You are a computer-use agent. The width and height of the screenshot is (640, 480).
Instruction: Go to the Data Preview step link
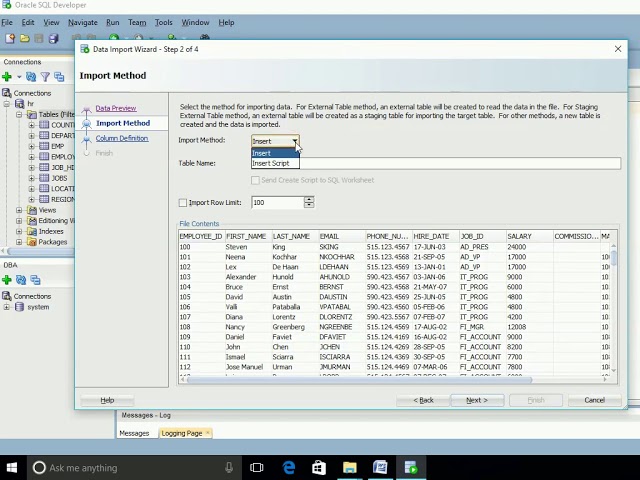pos(116,108)
